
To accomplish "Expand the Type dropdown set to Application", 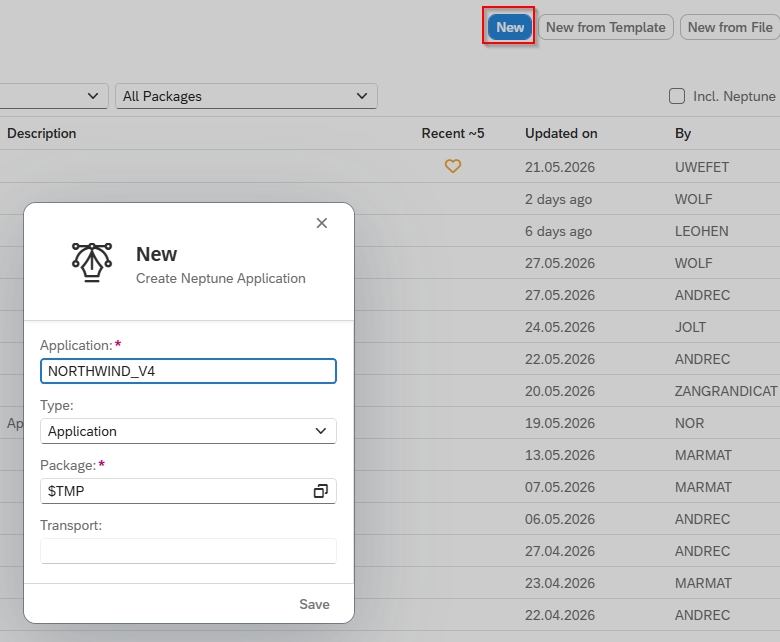I will click(188, 431).
